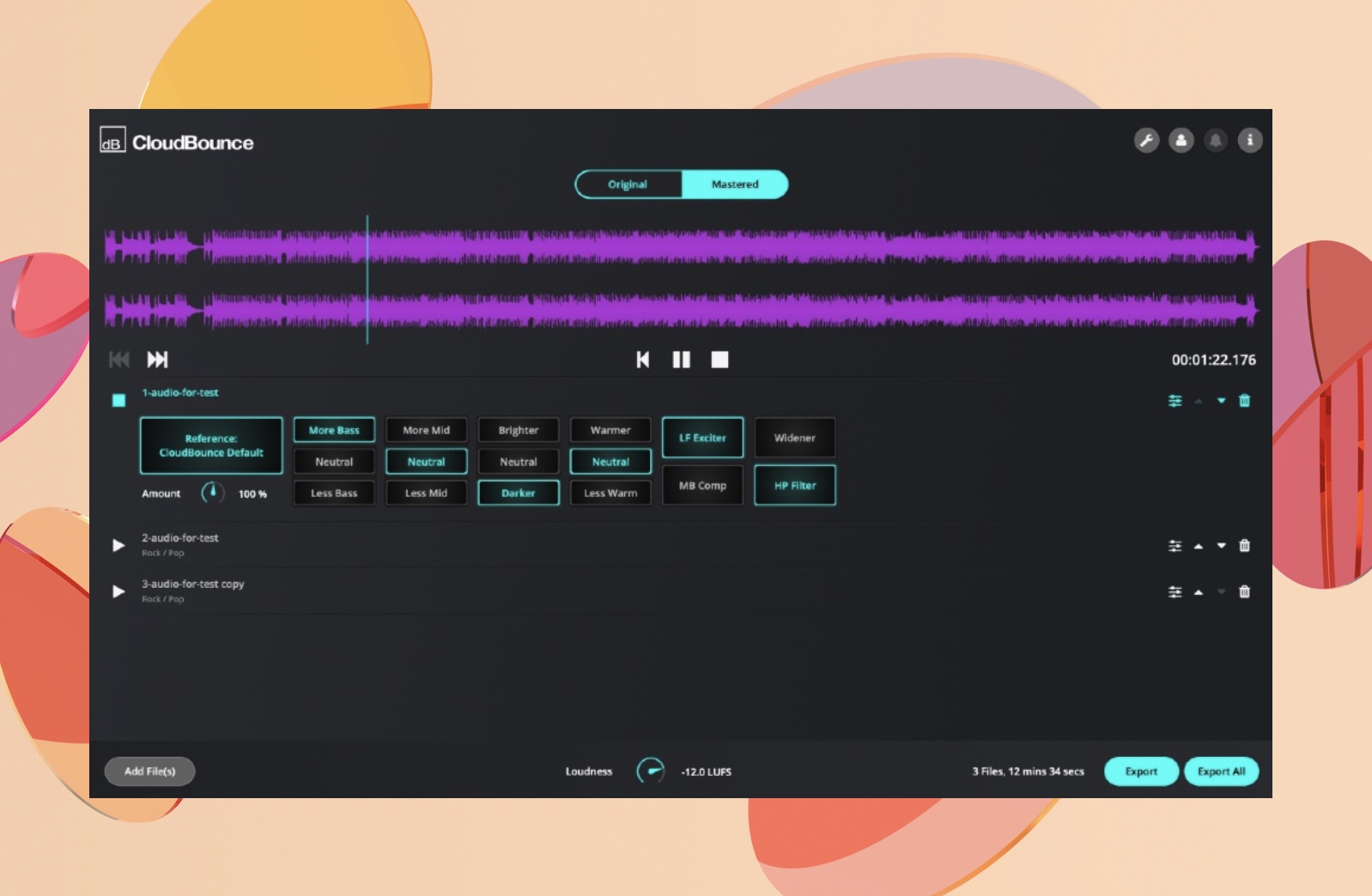Adjust the Loudness knob

(x=650, y=771)
